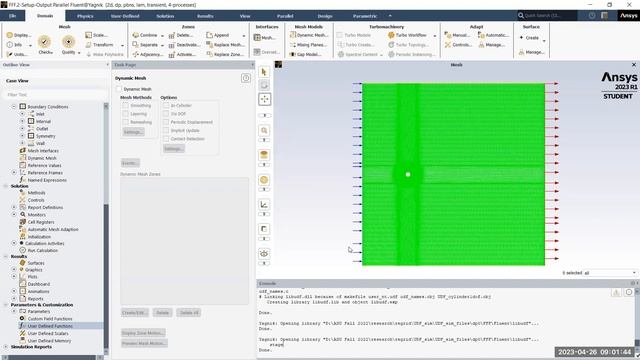Open Automatic adapt tool

click(494, 35)
